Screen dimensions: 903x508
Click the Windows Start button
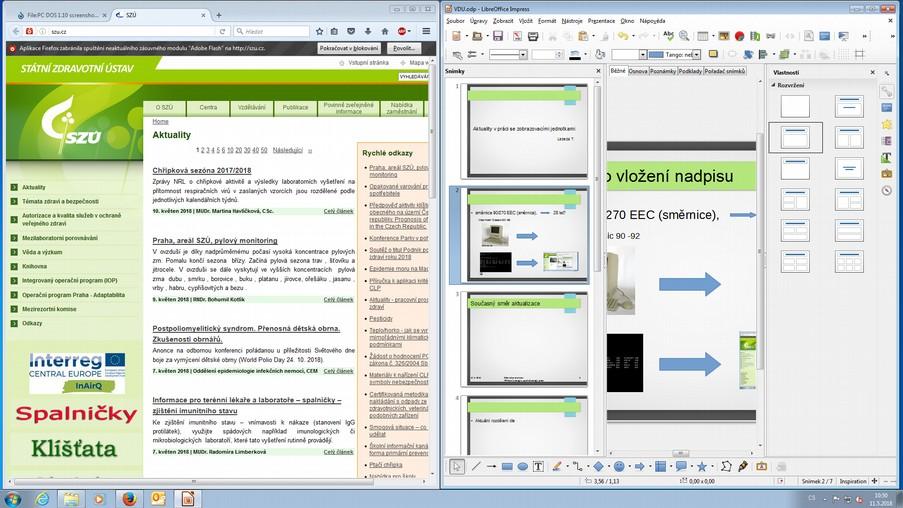12,499
